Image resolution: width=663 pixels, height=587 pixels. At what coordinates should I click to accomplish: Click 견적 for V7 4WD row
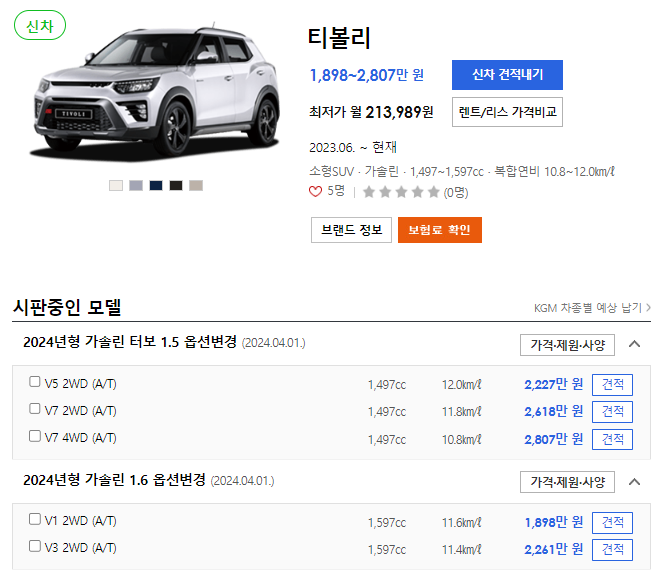click(612, 439)
